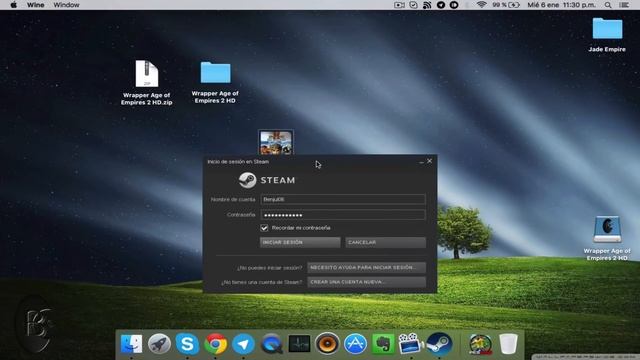This screenshot has height=360, width=640.
Task: Open the speaker audio app in dock
Action: pyautogui.click(x=327, y=344)
